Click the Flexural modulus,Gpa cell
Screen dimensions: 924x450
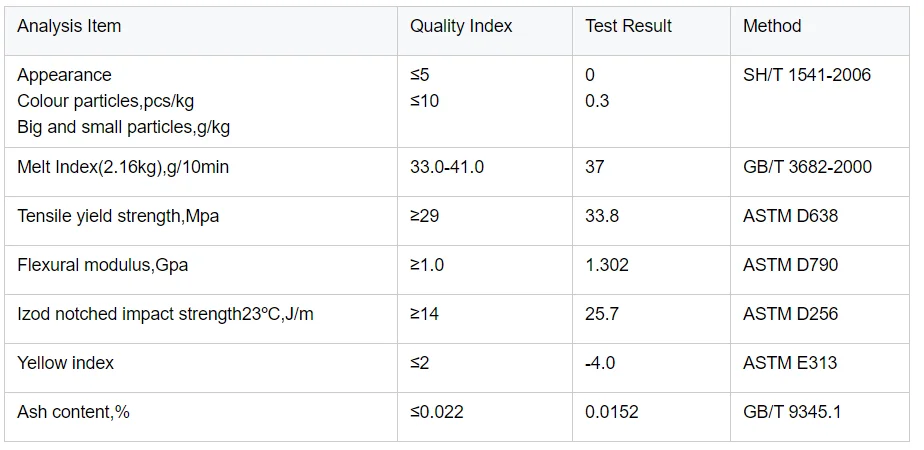click(x=102, y=265)
